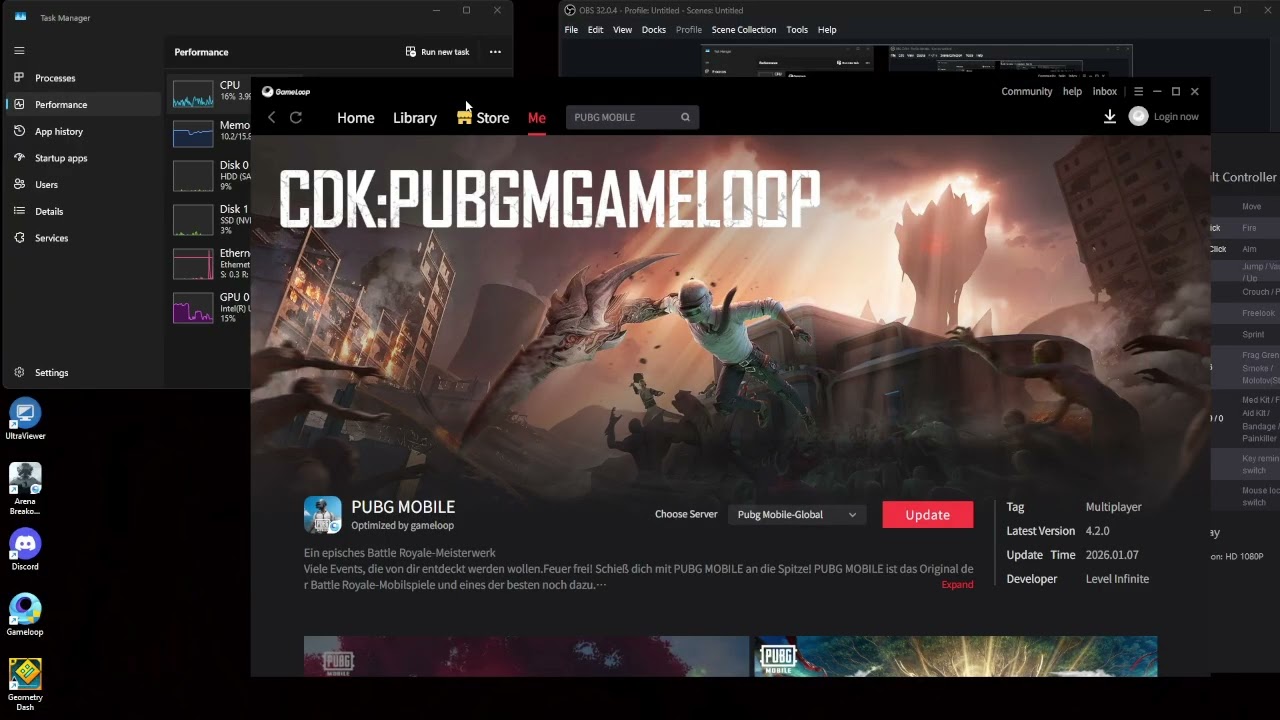Click the Gameloop logo
This screenshot has height=720, width=1280.
tap(286, 92)
